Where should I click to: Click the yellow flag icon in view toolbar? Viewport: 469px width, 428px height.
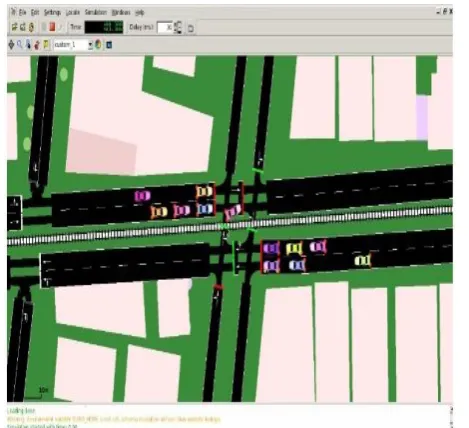pos(46,44)
